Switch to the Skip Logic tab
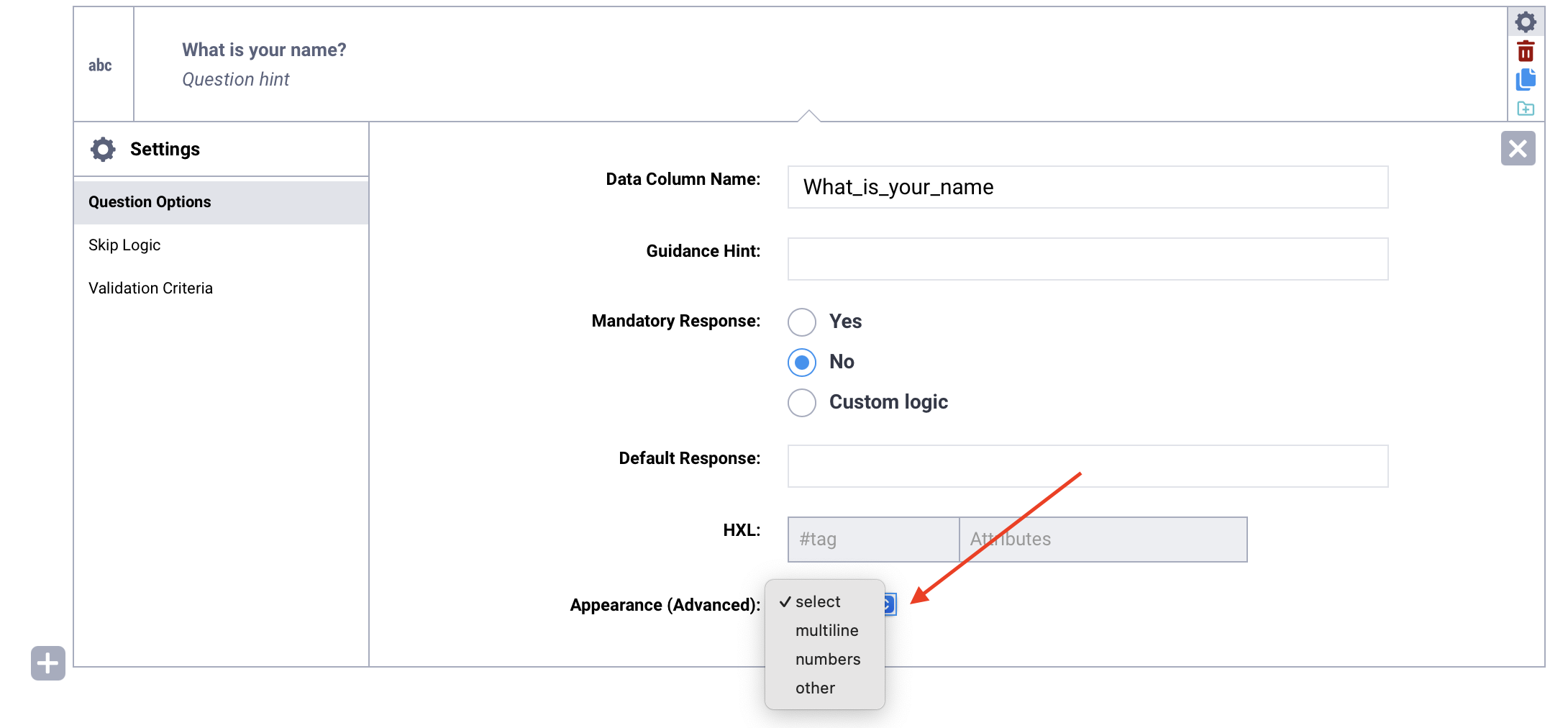 click(124, 245)
